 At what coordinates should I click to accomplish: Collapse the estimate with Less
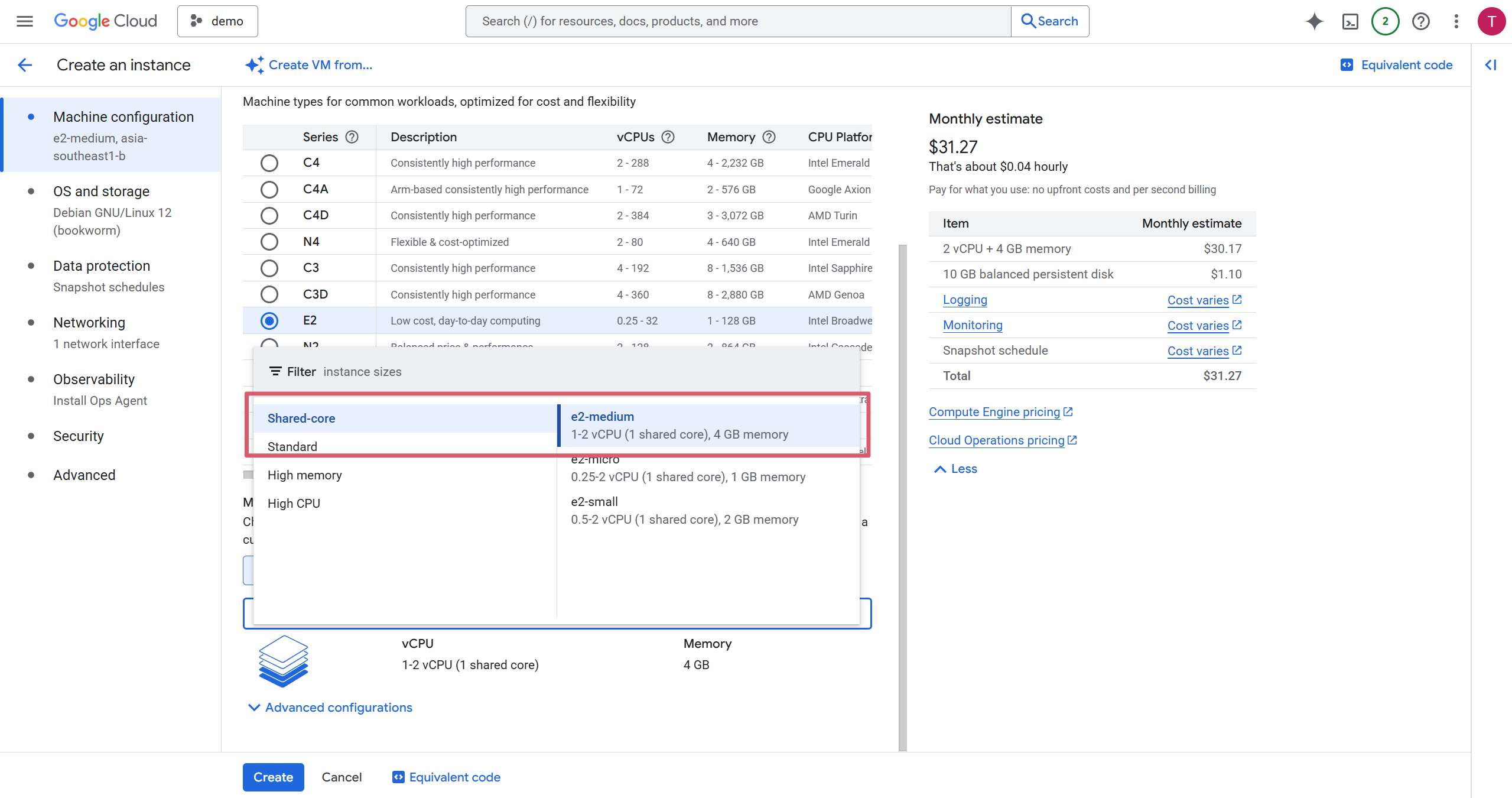pyautogui.click(x=955, y=469)
